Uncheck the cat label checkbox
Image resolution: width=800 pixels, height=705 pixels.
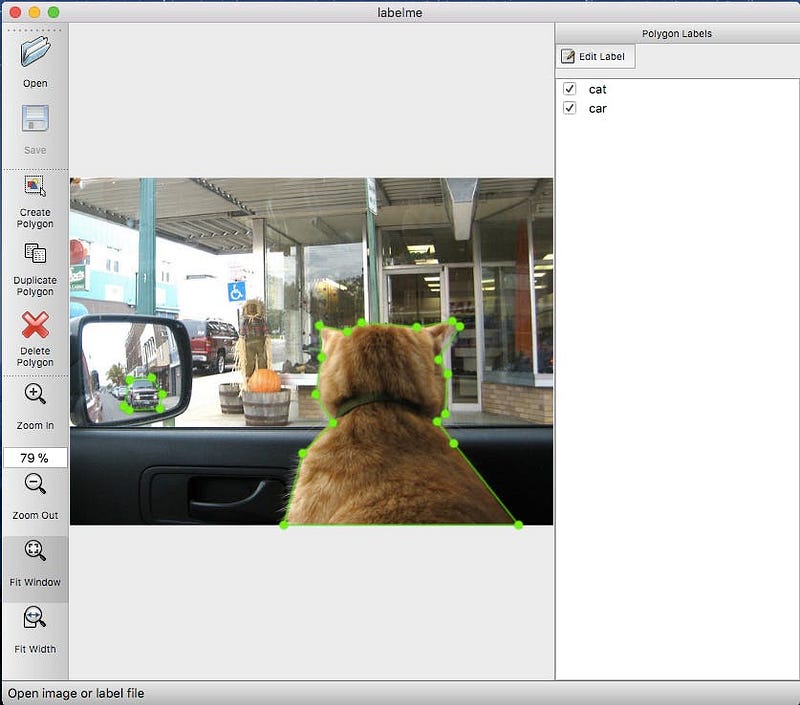[569, 89]
